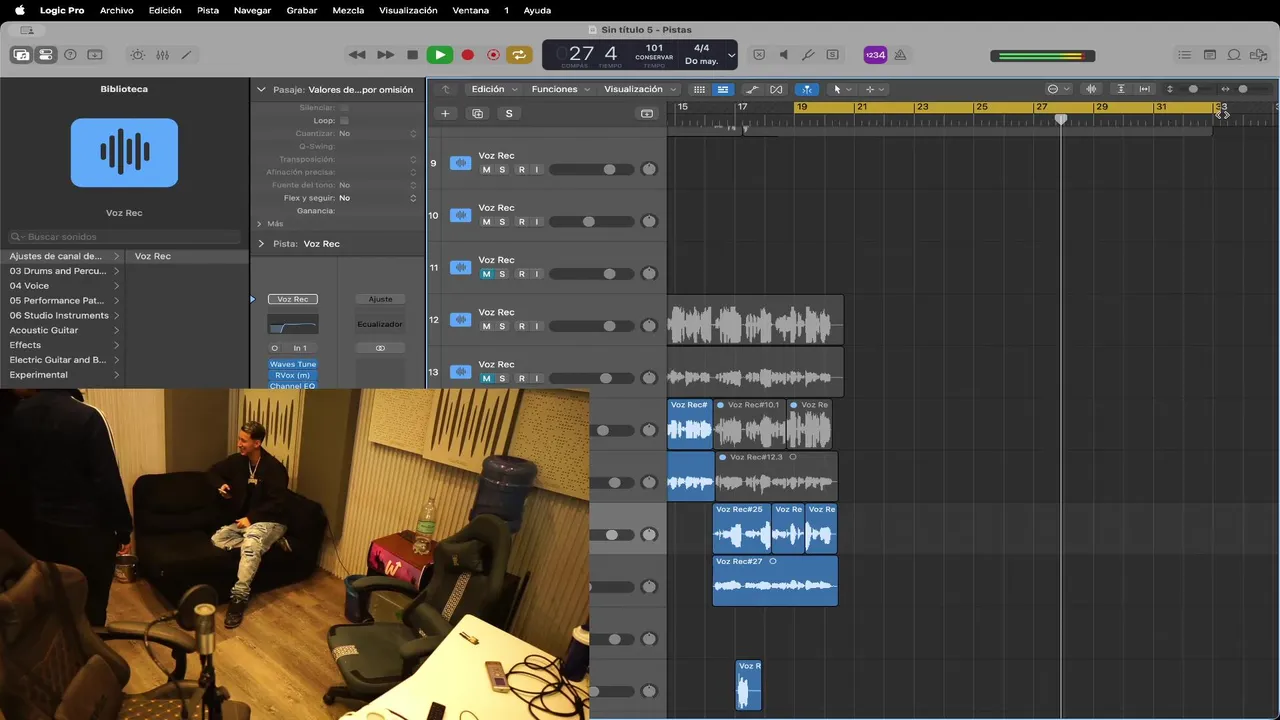The height and width of the screenshot is (720, 1280).
Task: Open the Ventana menu
Action: click(x=471, y=10)
